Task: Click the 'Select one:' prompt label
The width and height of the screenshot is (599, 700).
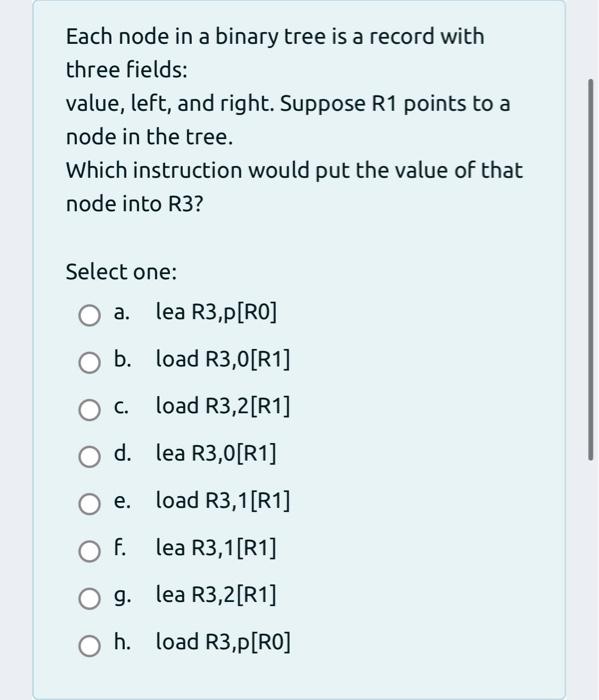Action: pos(121,271)
